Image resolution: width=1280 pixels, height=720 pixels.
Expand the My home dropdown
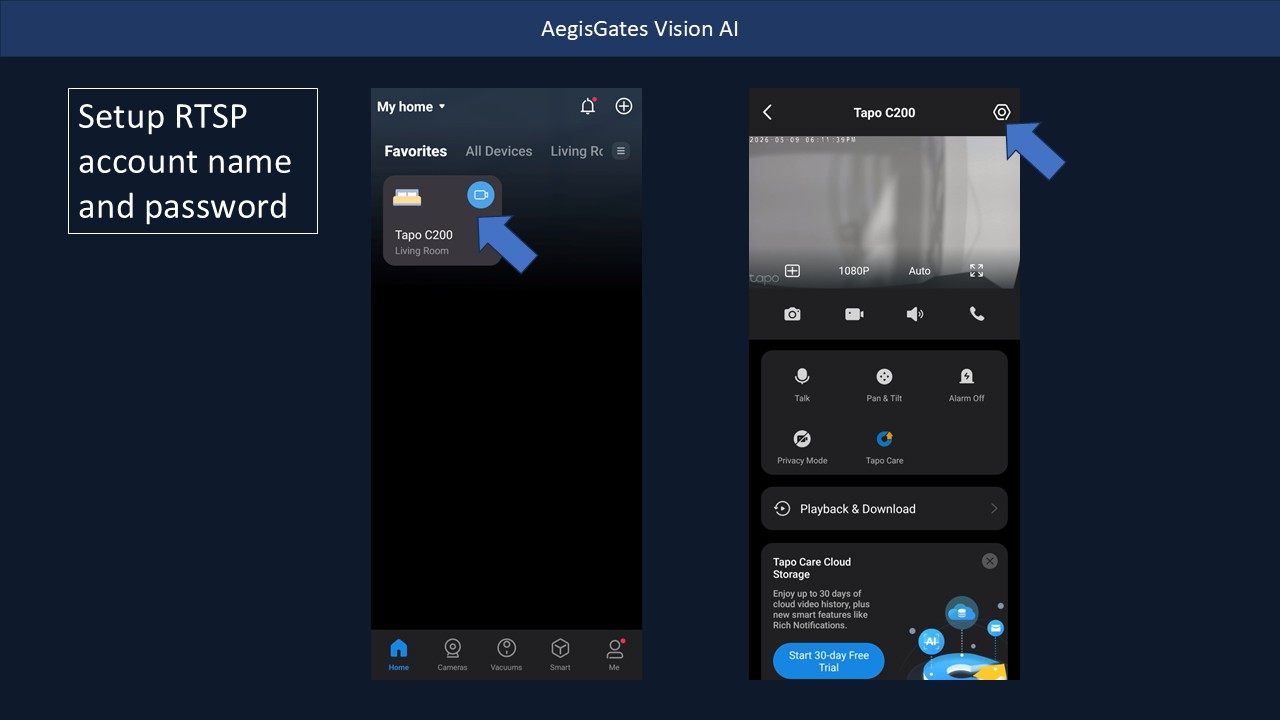[411, 107]
